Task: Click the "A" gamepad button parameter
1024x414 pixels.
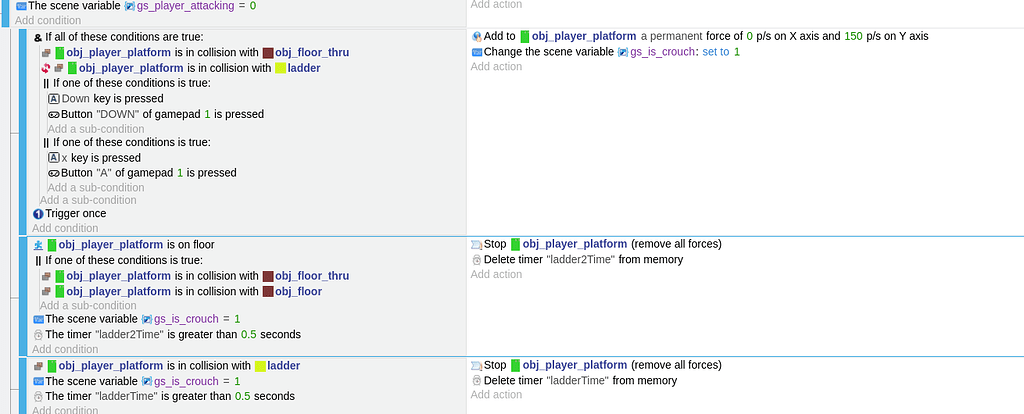Action: (104, 173)
